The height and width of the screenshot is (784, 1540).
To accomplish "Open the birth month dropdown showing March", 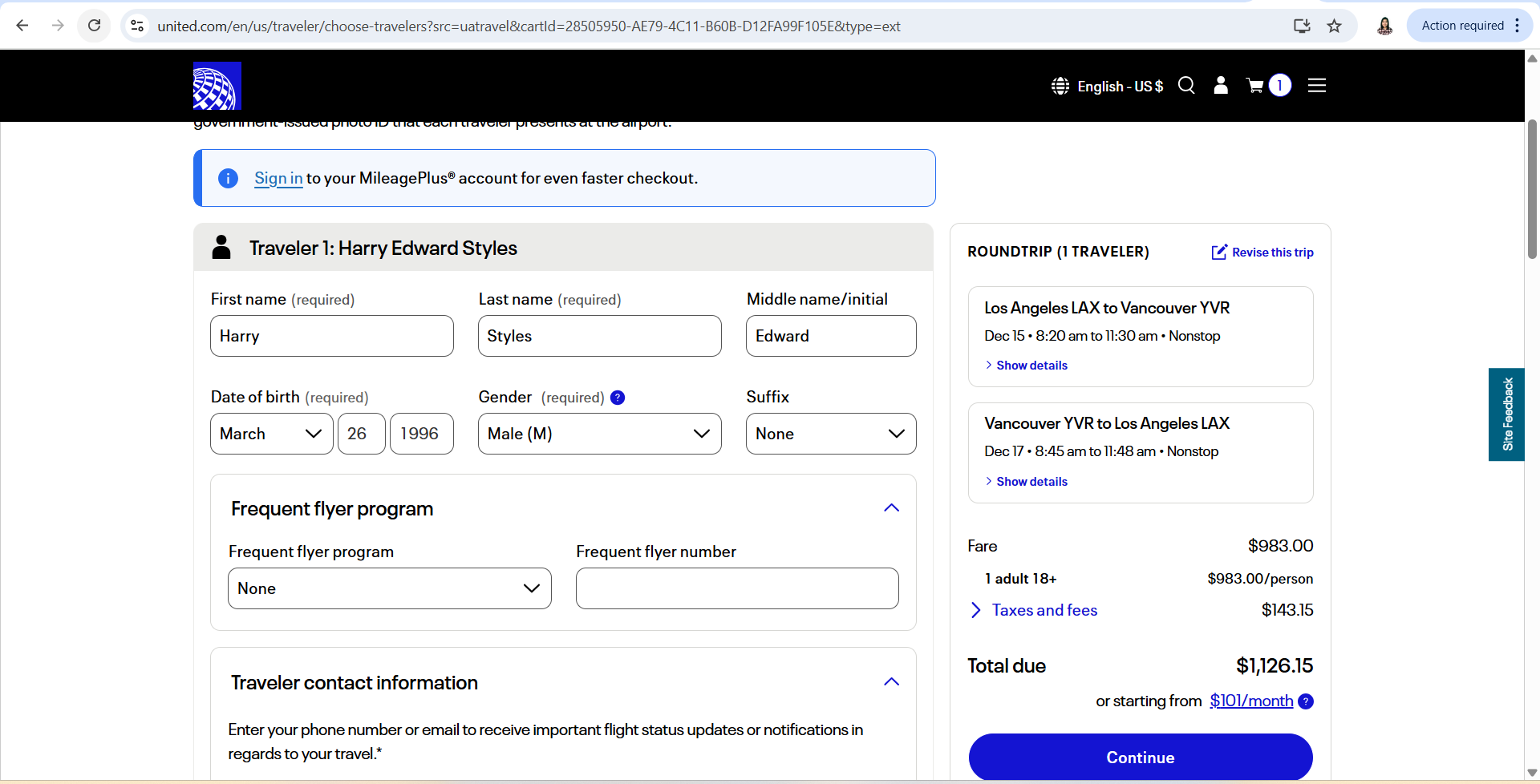I will point(271,434).
